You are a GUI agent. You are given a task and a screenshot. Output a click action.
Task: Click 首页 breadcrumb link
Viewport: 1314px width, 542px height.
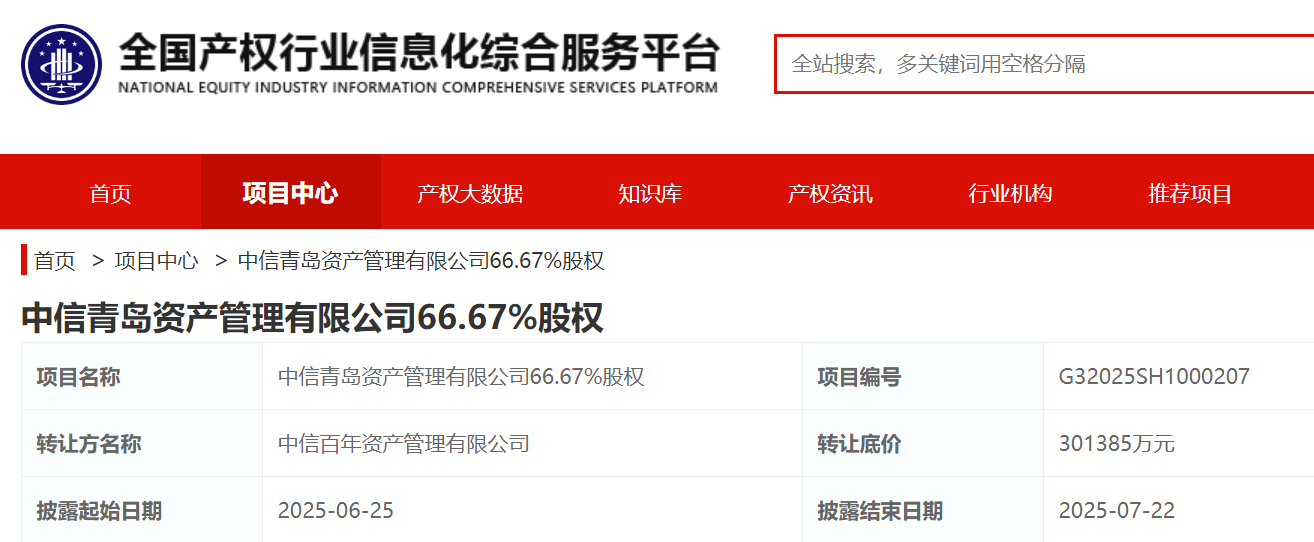[55, 261]
